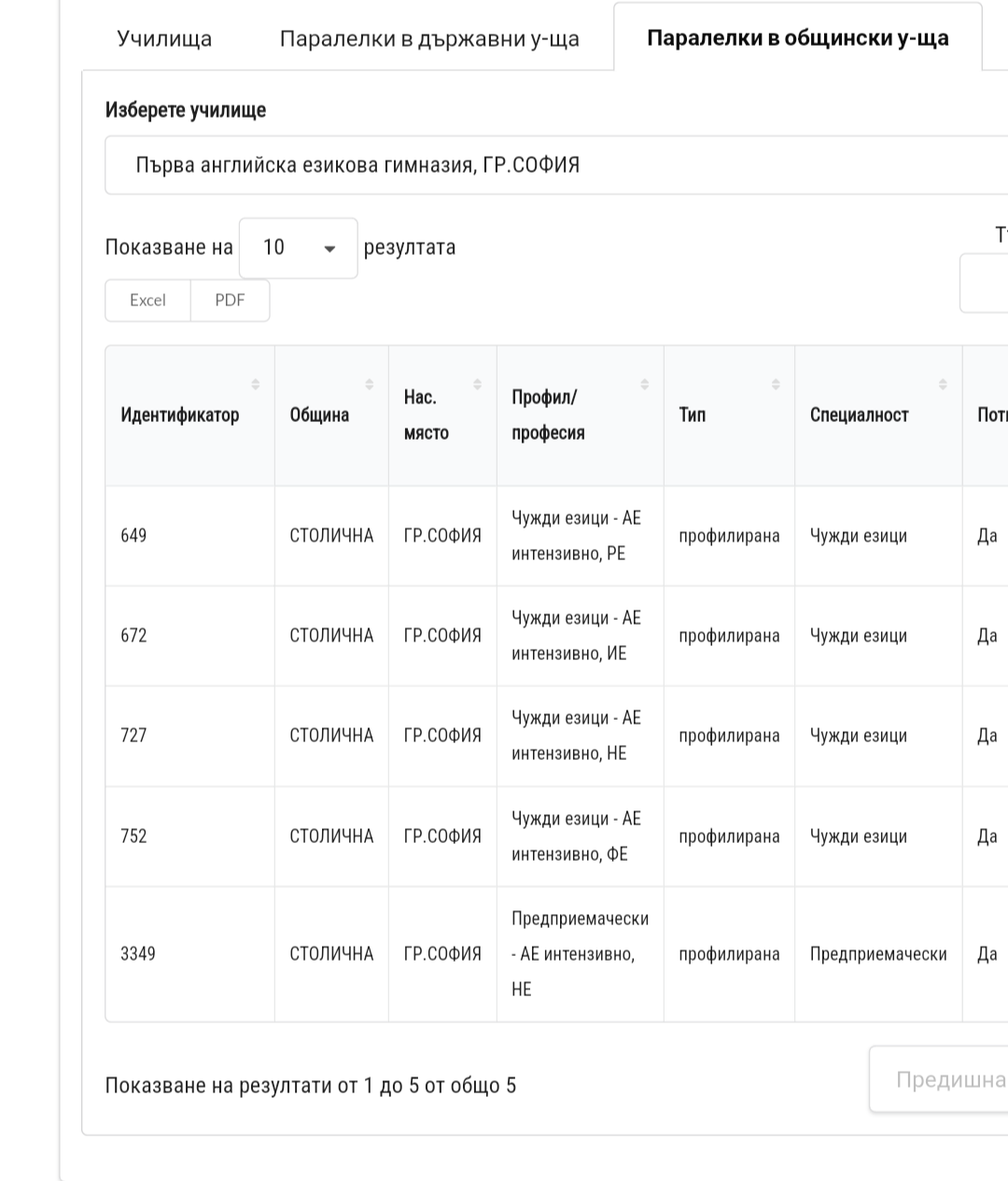Select Паралелки в общински у-ща tab

(x=797, y=39)
